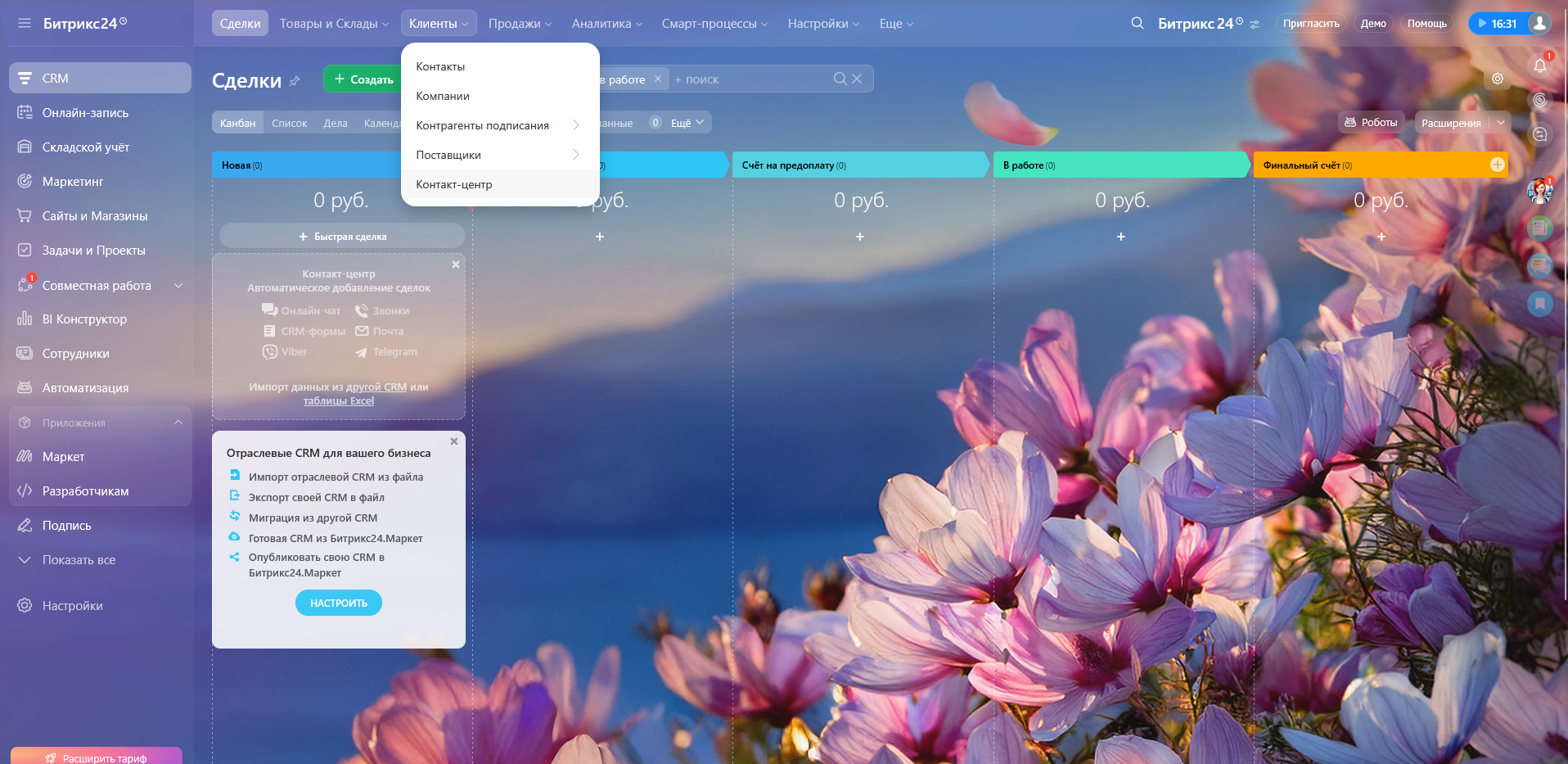Switch to the Список view tab
This screenshot has width=1568, height=764.
[x=289, y=123]
